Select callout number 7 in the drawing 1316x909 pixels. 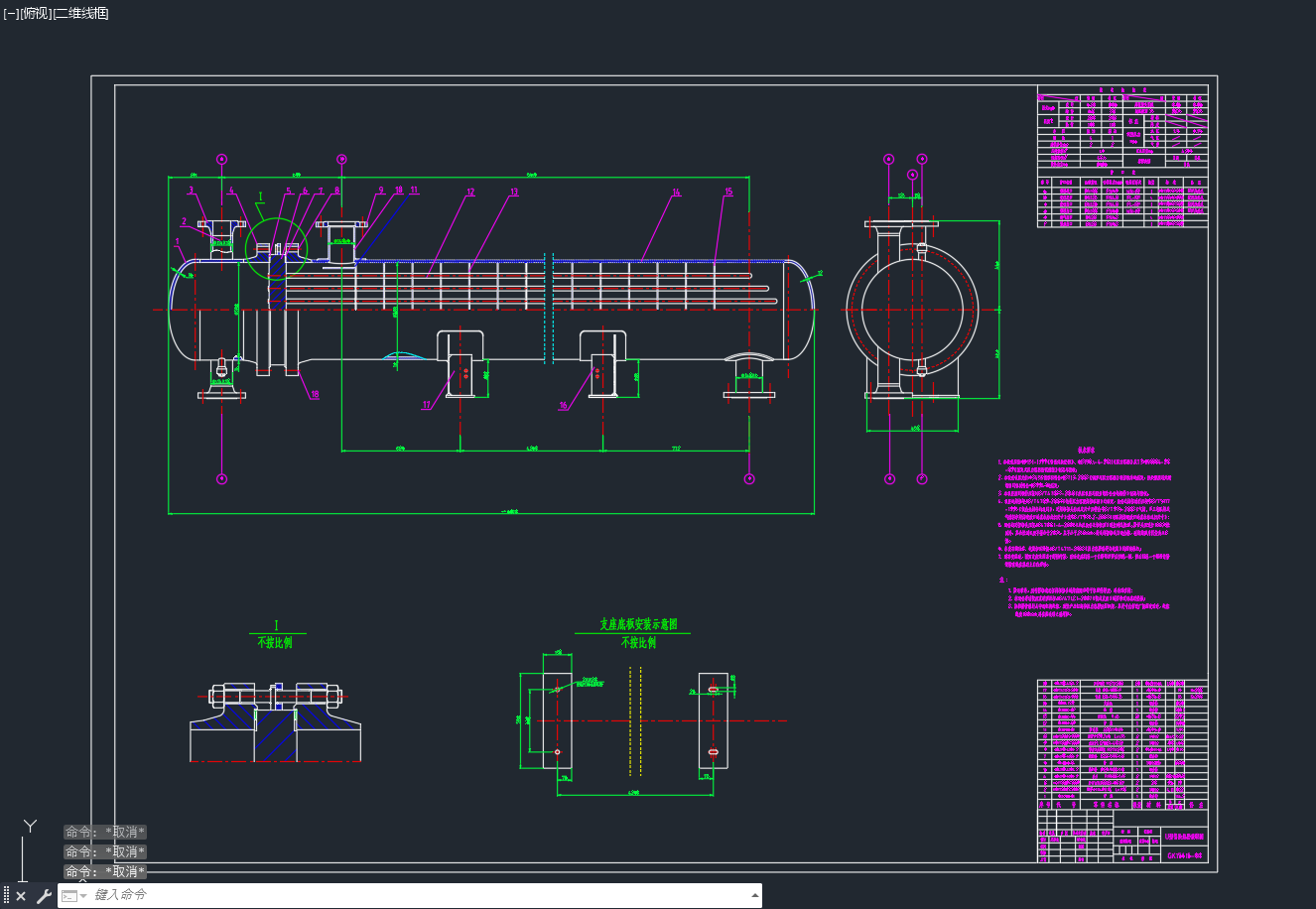(x=321, y=191)
